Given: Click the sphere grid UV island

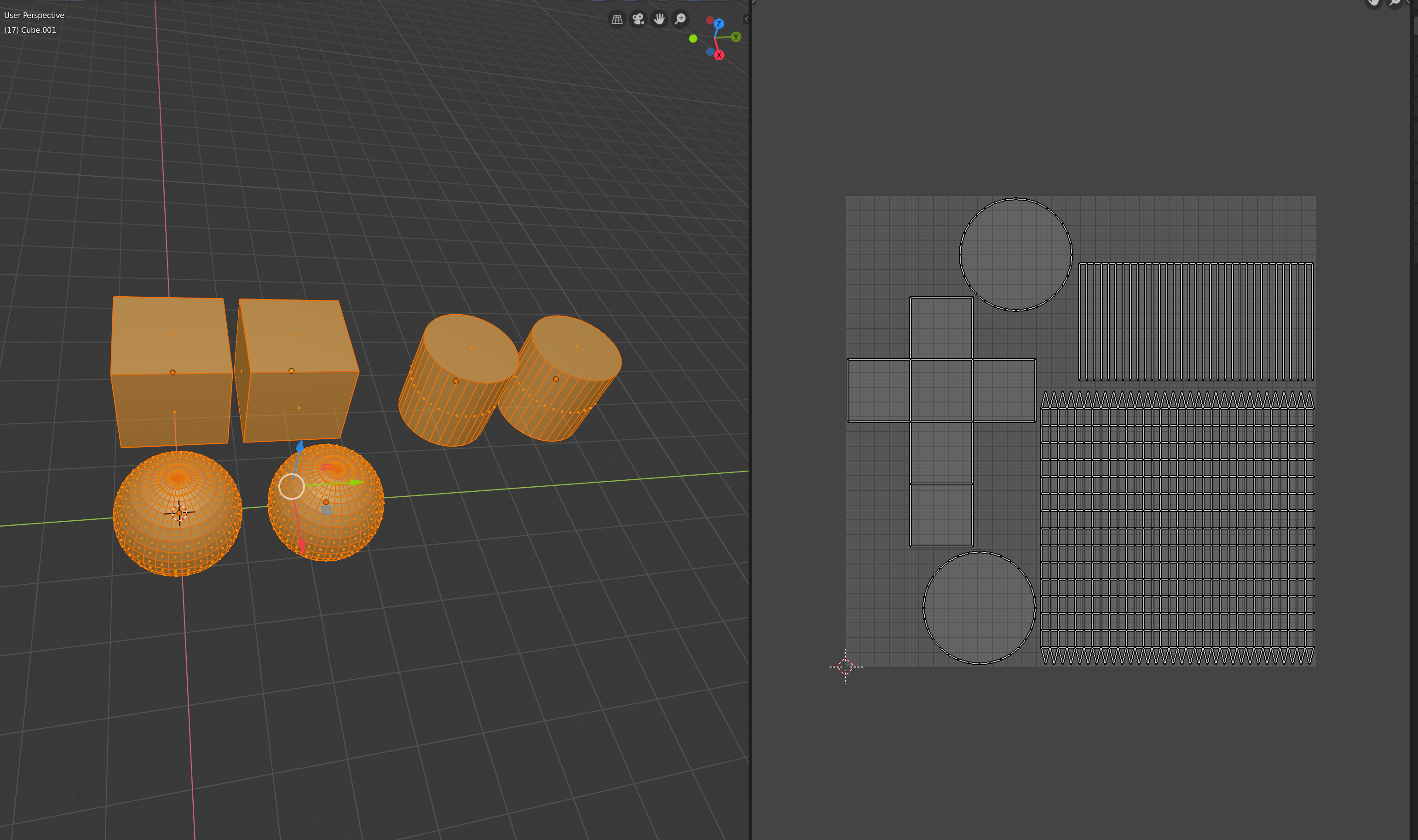Looking at the screenshot, I should tap(1177, 528).
